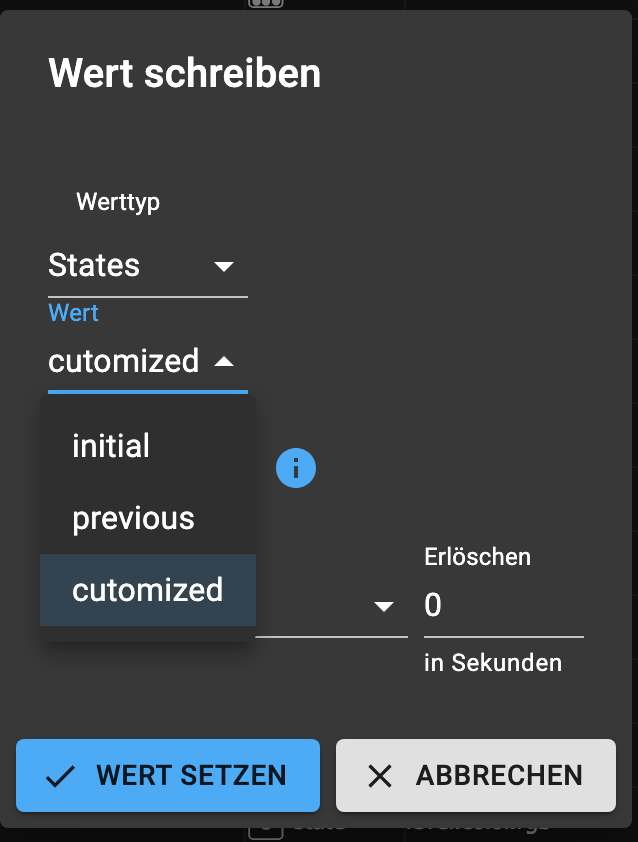Confirm with the WERT SETZEN button
The height and width of the screenshot is (842, 638).
tap(168, 775)
